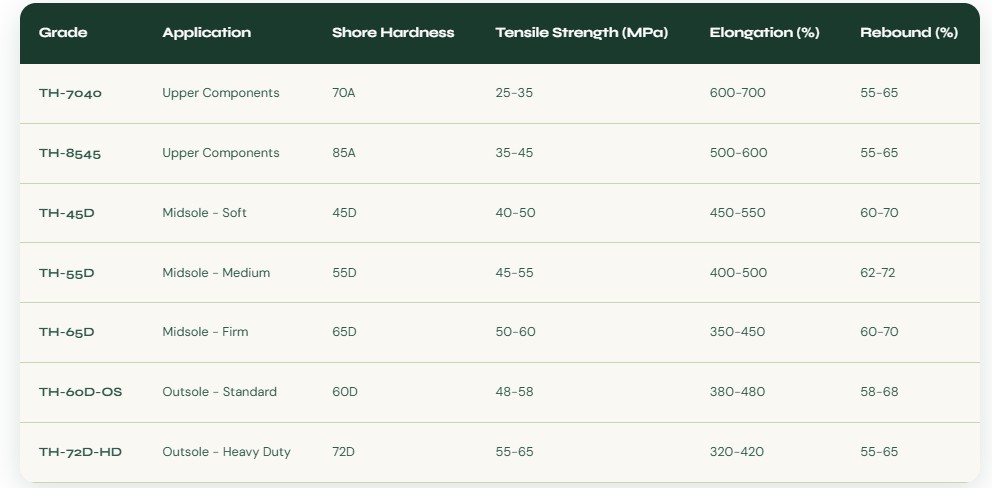Open the TH-7040 grade entry
Image resolution: width=992 pixels, height=488 pixels.
point(70,93)
